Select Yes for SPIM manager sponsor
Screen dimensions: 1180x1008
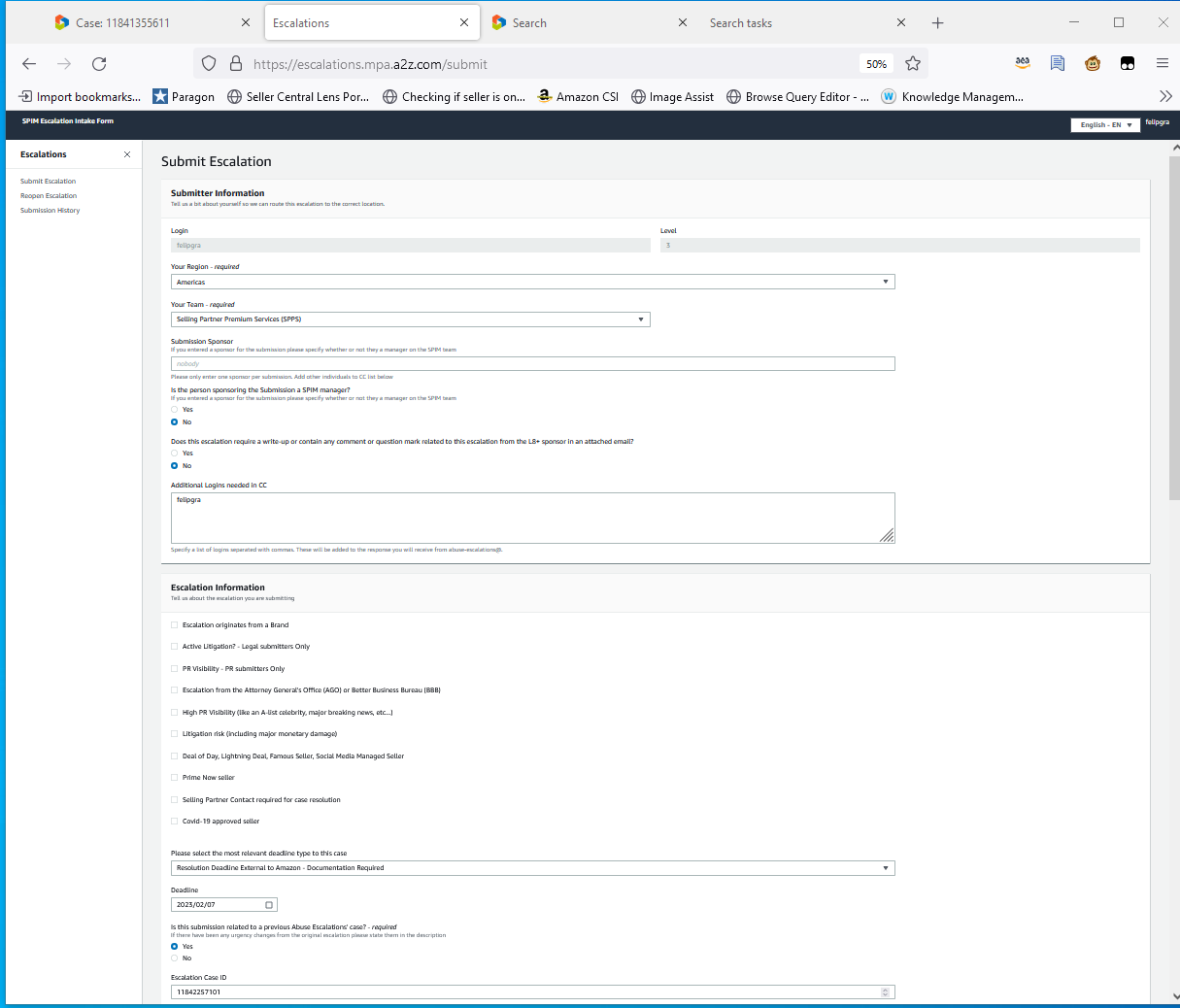coord(175,410)
